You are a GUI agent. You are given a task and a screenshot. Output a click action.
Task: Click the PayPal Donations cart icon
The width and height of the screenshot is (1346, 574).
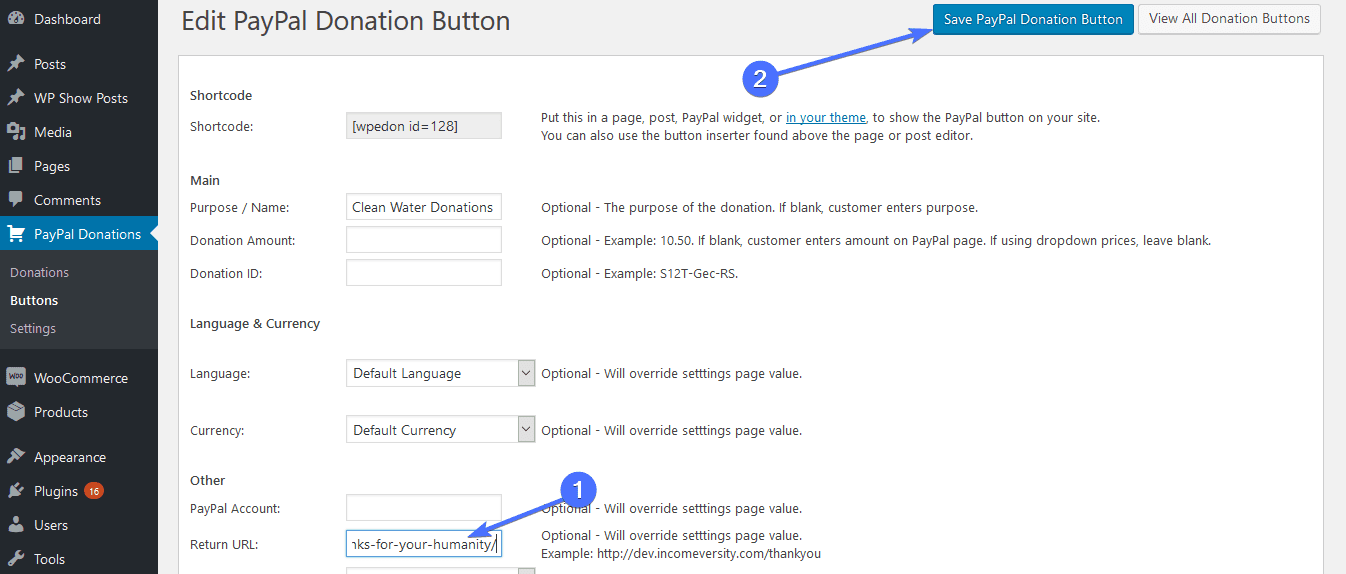click(16, 234)
